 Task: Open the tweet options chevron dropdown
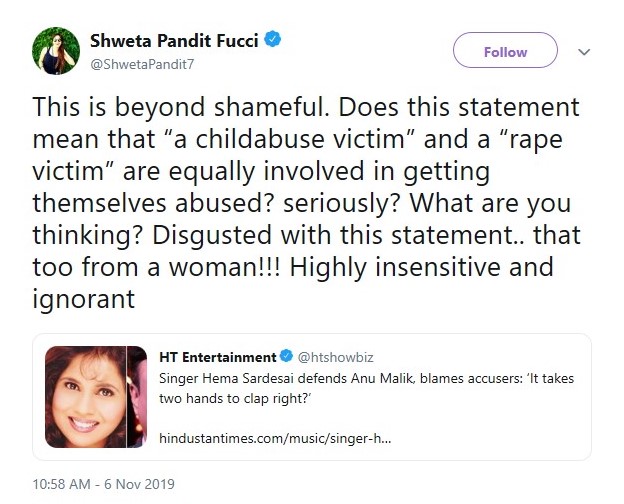[x=584, y=52]
